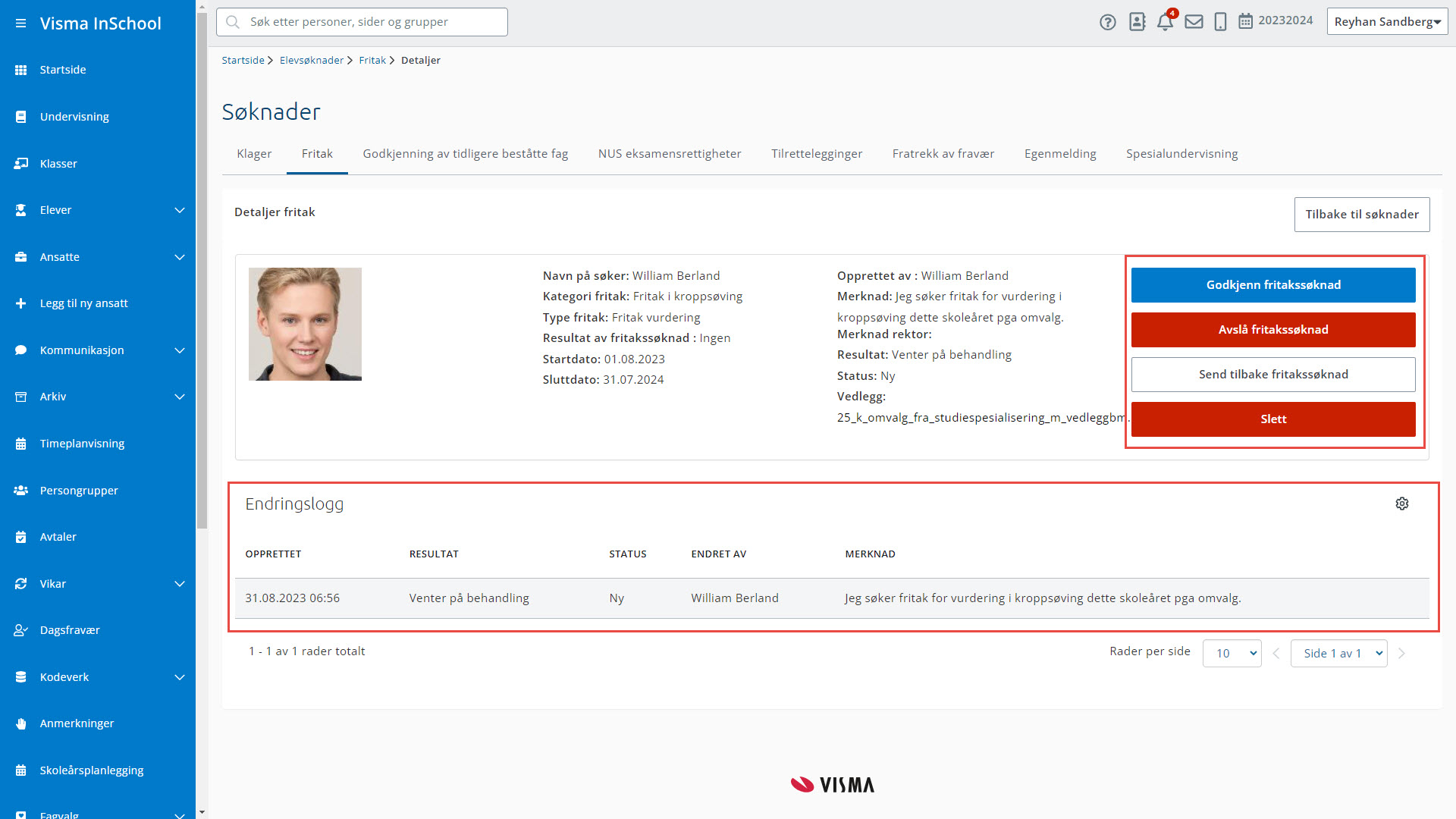Click the Arkiv archive icon
This screenshot has width=1456, height=819.
tap(21, 397)
